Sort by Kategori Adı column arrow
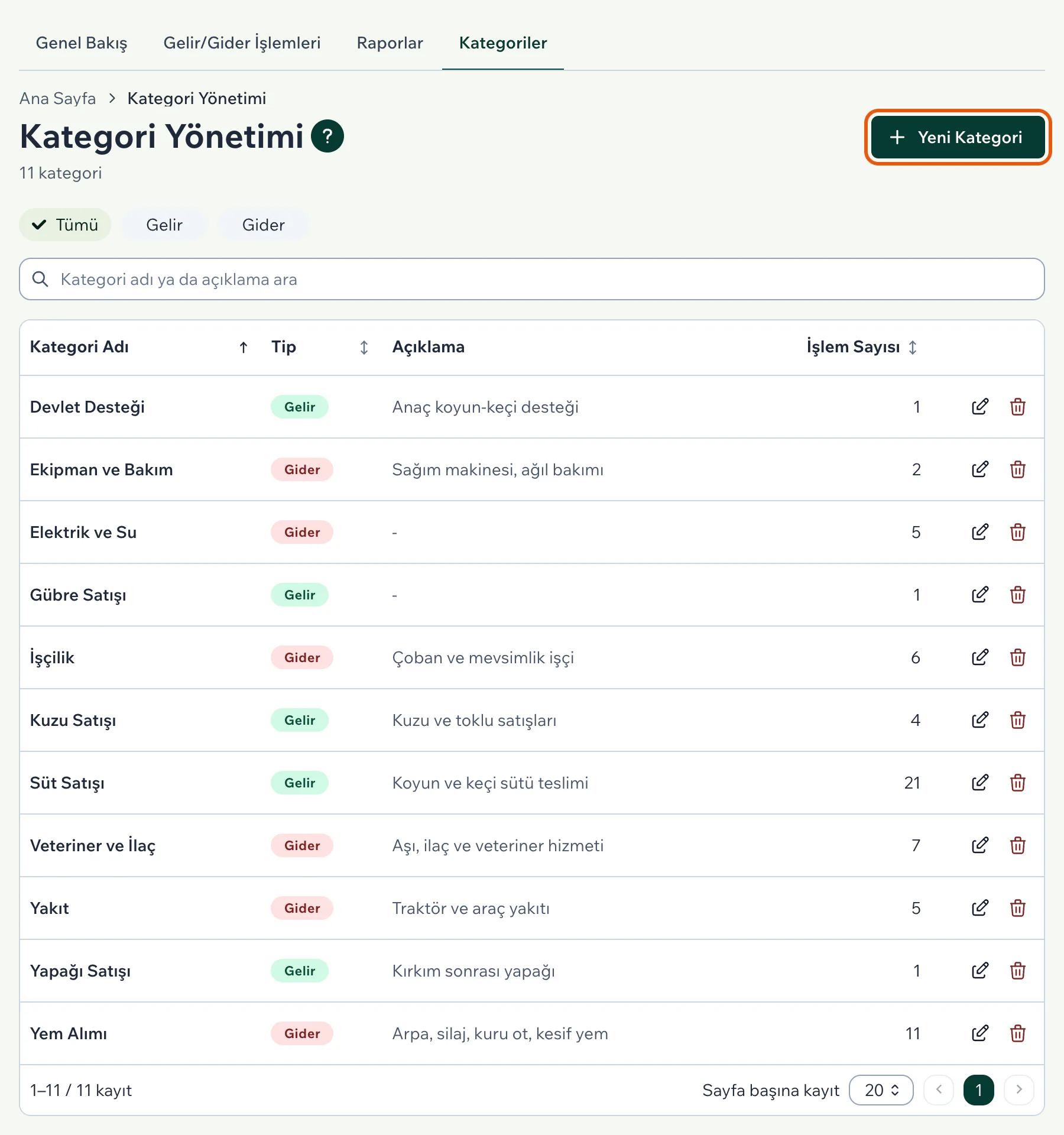The width and height of the screenshot is (1064, 1135). click(x=243, y=347)
